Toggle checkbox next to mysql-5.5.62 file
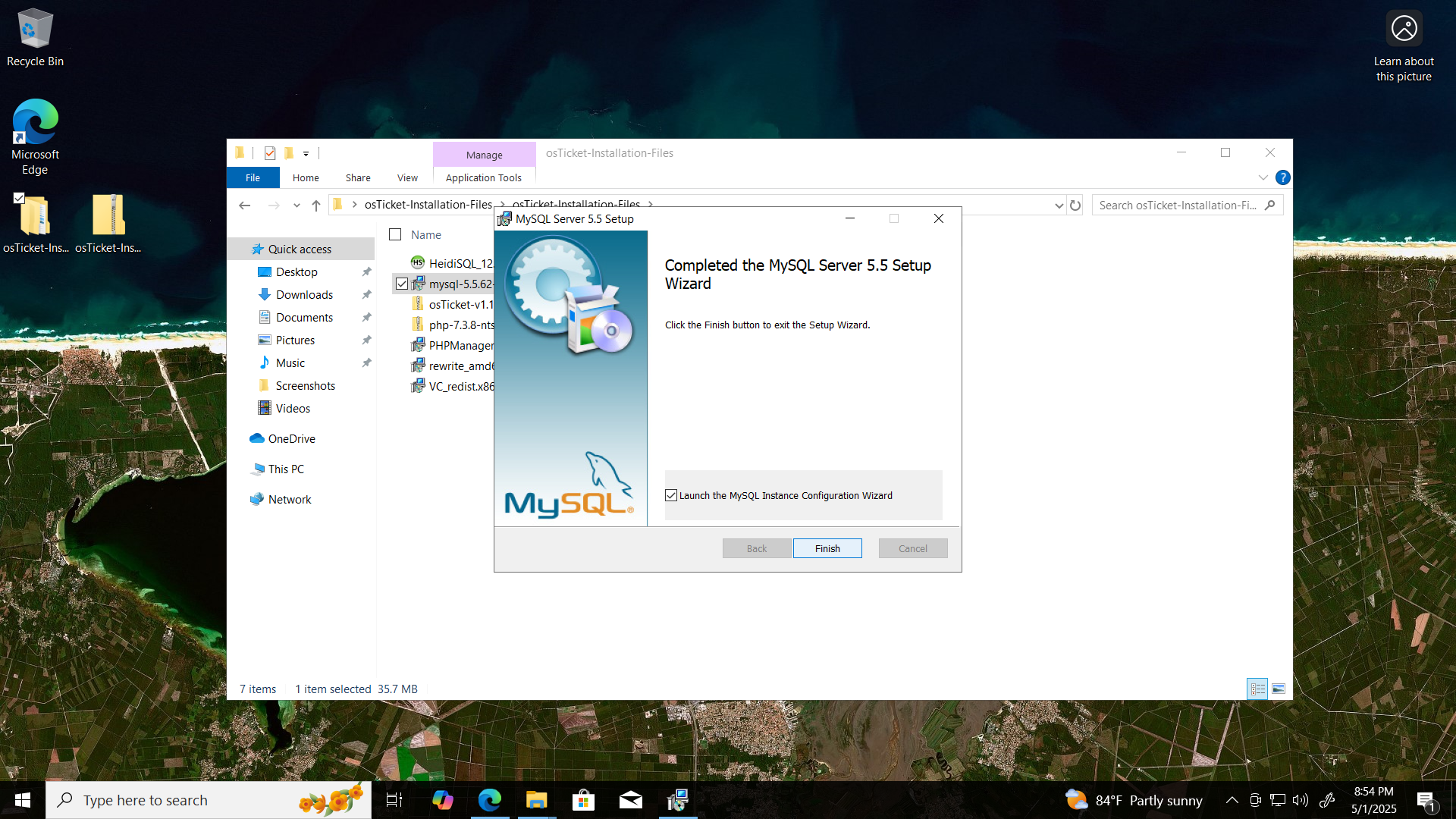Screen dimensions: 1456x819 pos(402,284)
